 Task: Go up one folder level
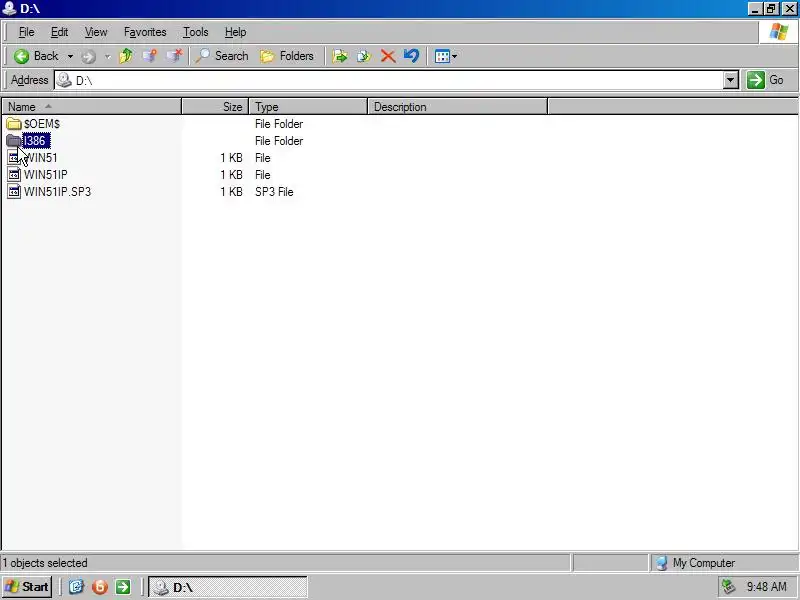[126, 56]
